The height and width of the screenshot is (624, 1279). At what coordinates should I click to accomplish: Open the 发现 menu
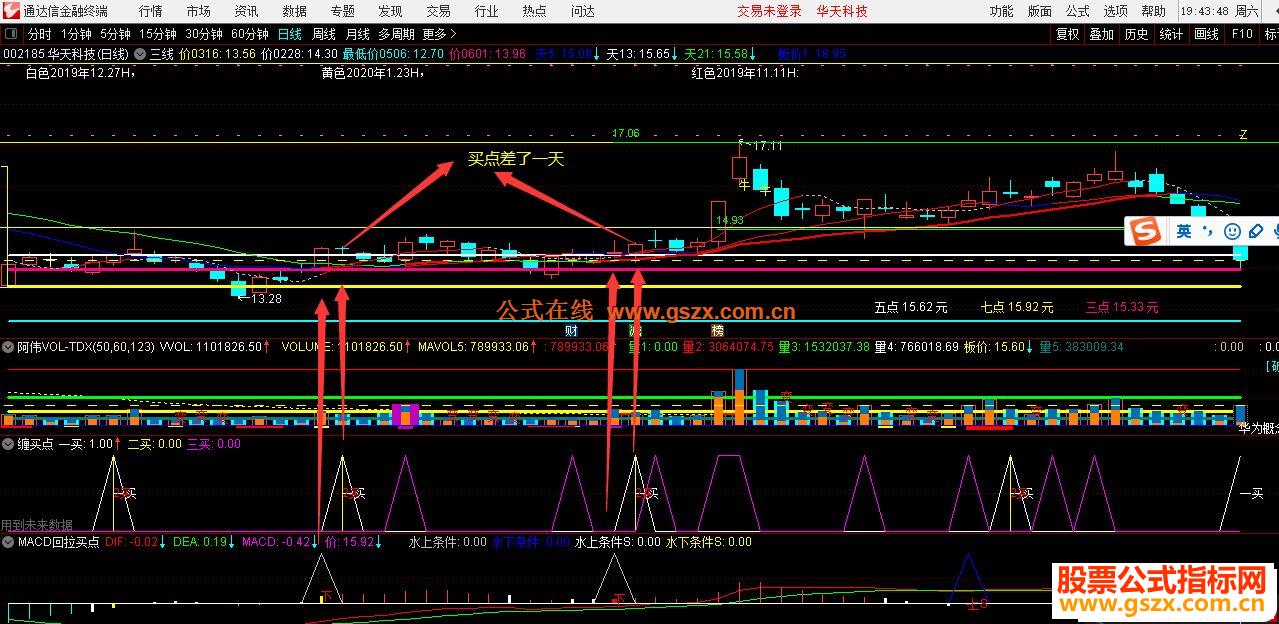pyautogui.click(x=390, y=11)
